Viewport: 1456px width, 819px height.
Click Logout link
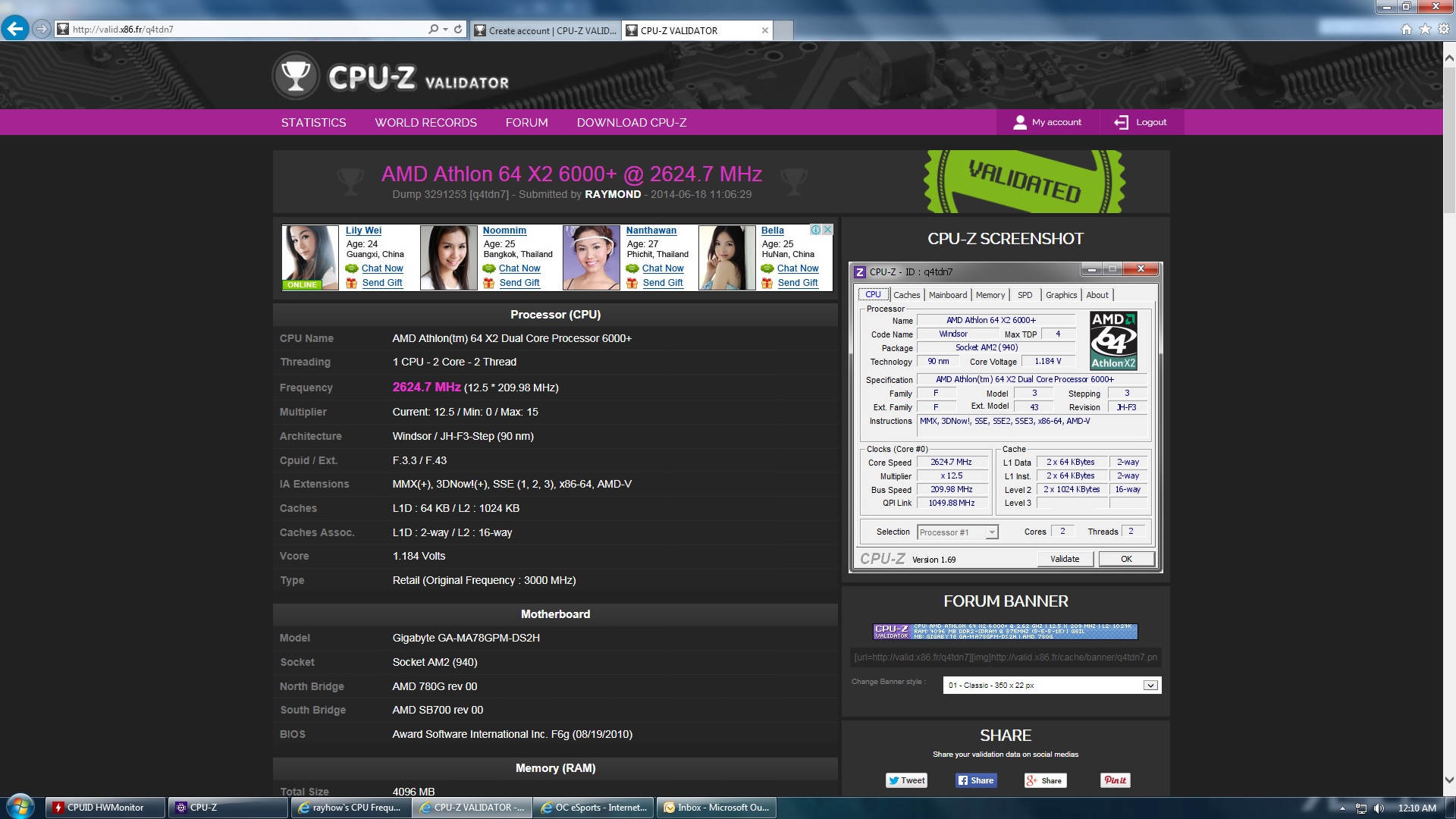1151,122
